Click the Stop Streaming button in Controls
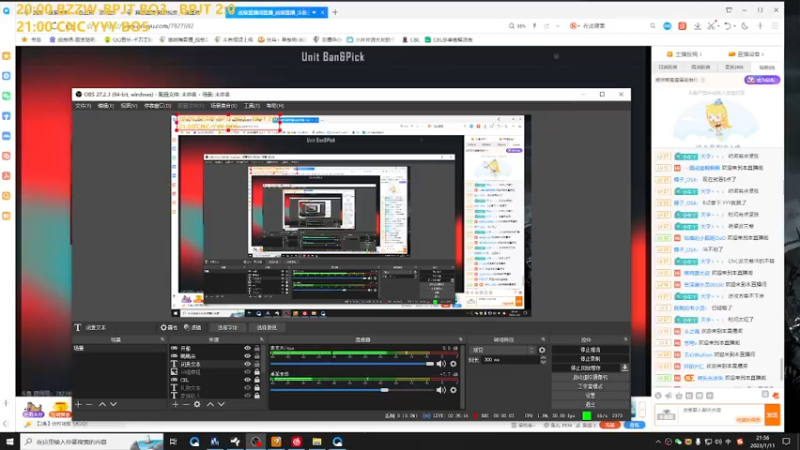The width and height of the screenshot is (800, 450). pyautogui.click(x=590, y=350)
